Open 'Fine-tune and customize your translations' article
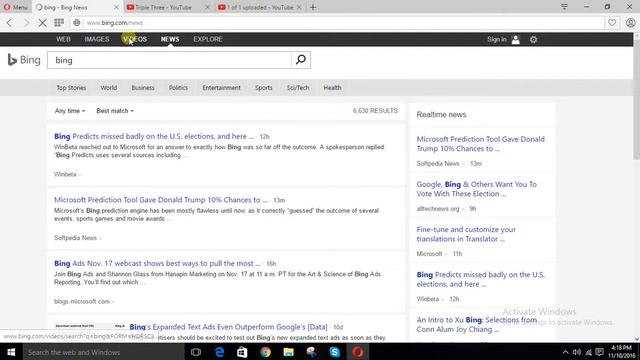640x360 pixels. click(x=466, y=234)
